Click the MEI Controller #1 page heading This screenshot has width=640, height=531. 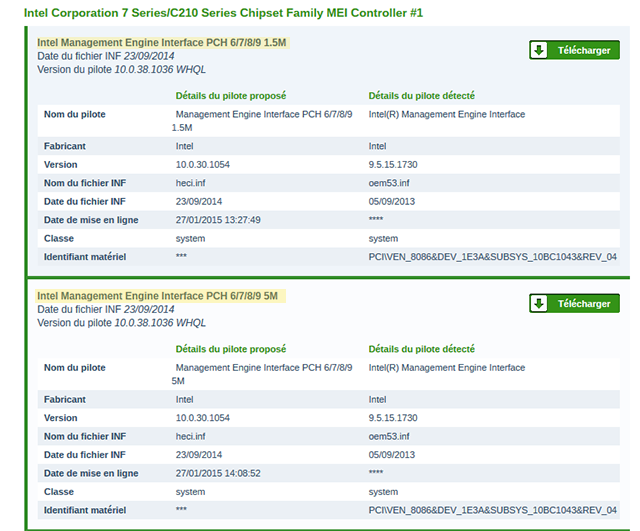[x=223, y=13]
